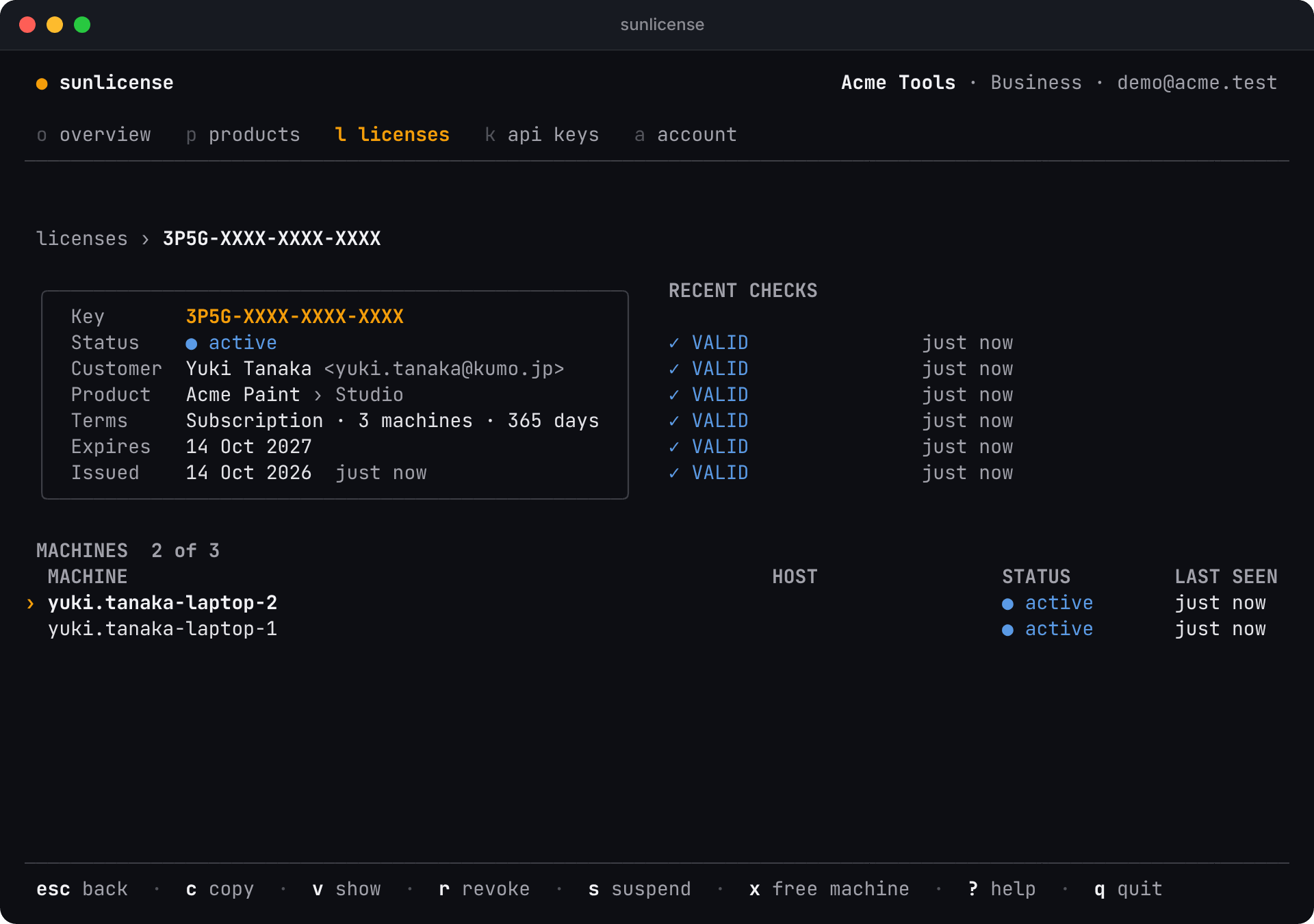Screen dimensions: 1314x924
Task: Open help with the ? command
Action: [1002, 889]
